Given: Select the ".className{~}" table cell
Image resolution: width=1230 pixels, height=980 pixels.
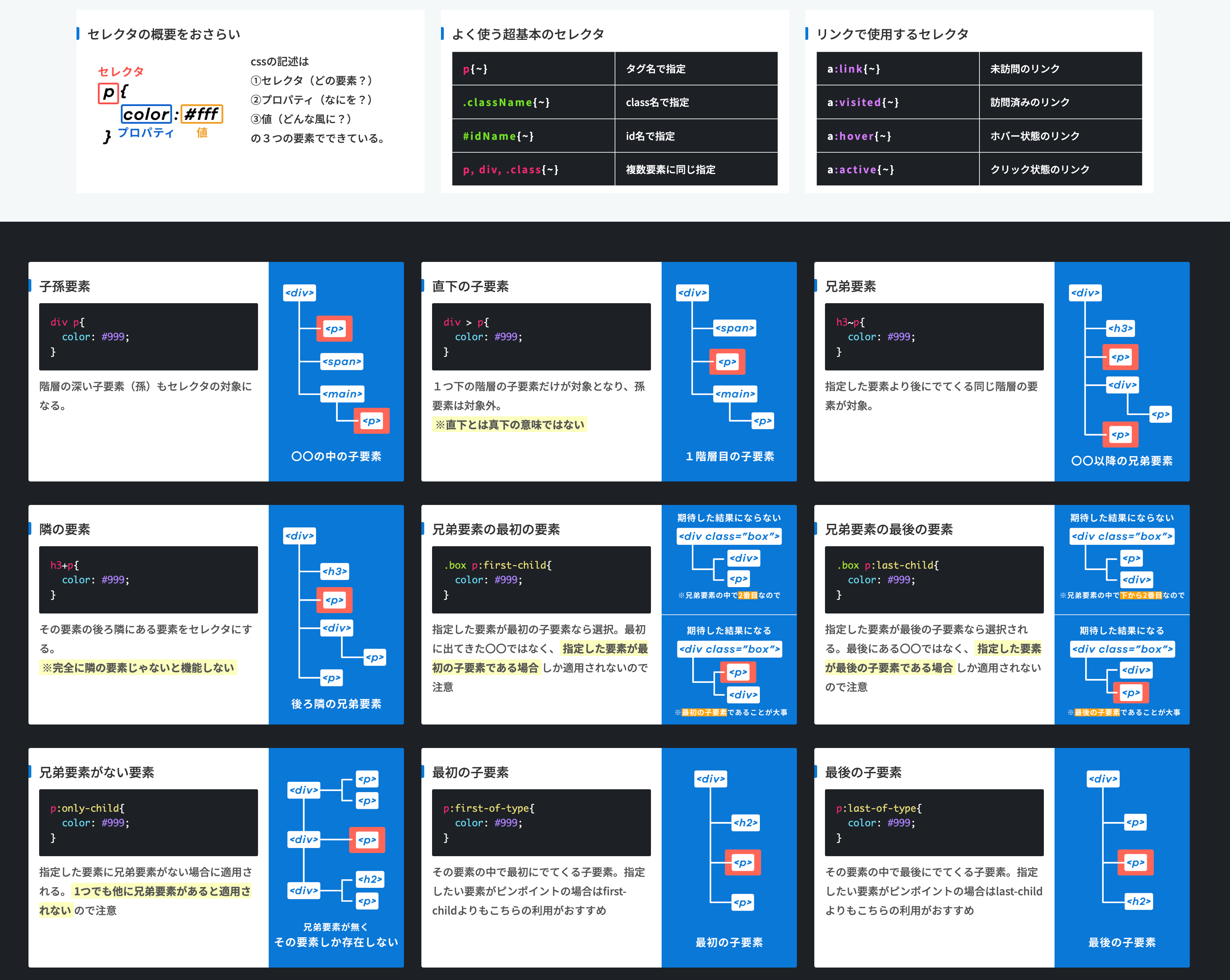Looking at the screenshot, I should click(533, 102).
